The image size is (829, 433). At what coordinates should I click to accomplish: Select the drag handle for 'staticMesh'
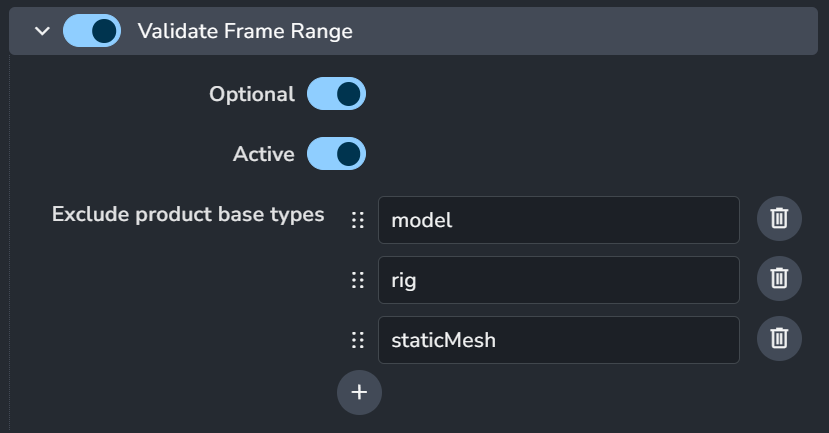tap(358, 340)
